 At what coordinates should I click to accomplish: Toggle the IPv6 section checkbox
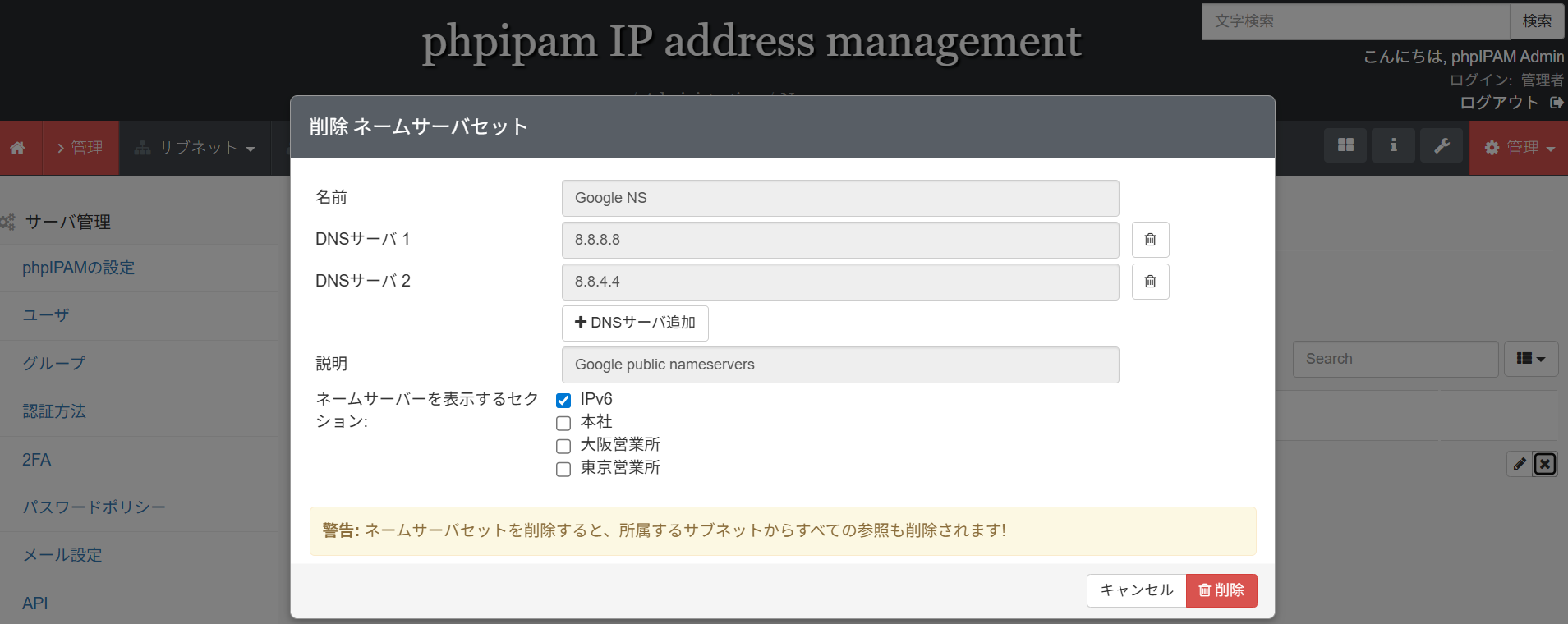[x=563, y=401]
